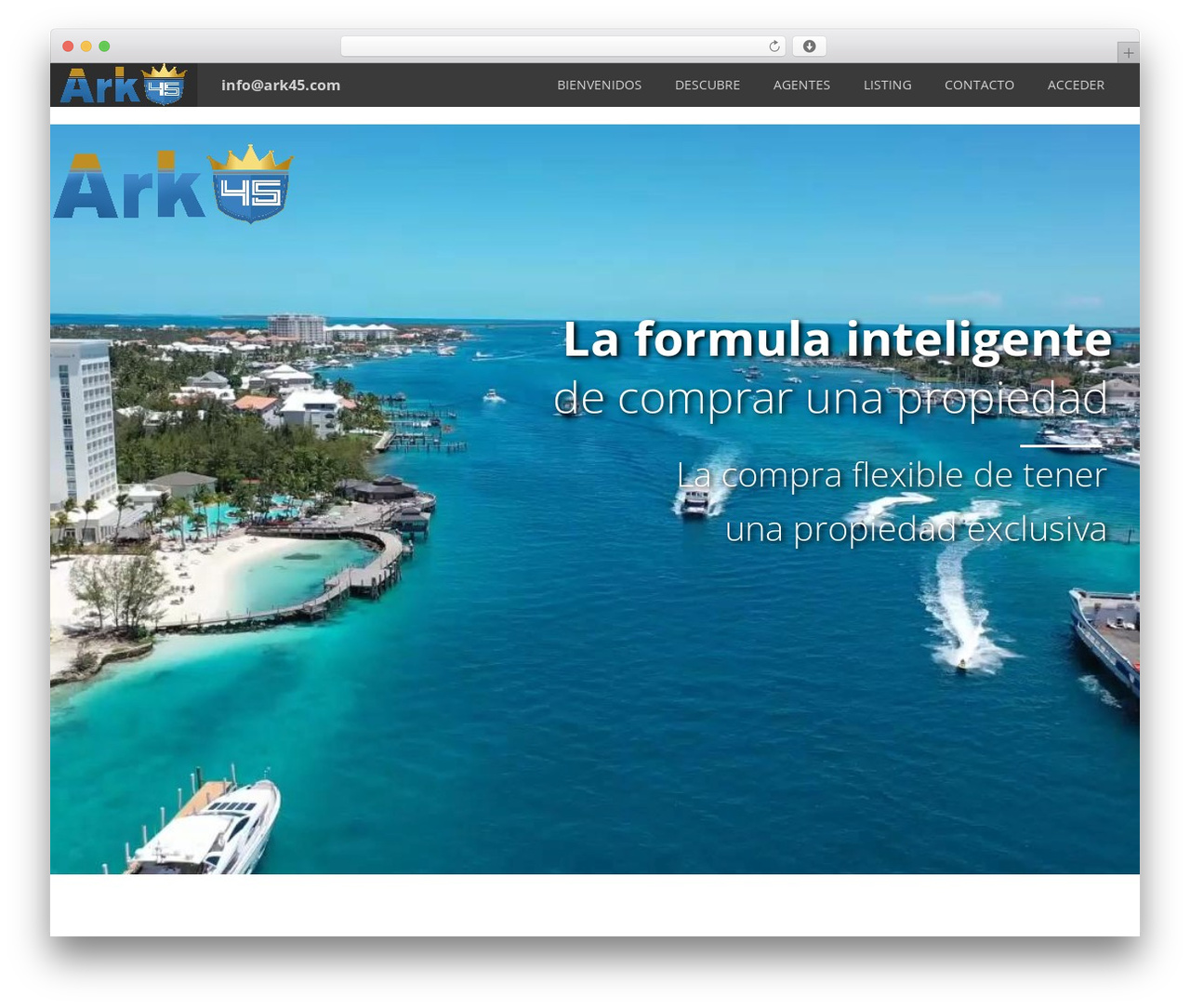Navigate to the CONTACTO page

[x=980, y=85]
